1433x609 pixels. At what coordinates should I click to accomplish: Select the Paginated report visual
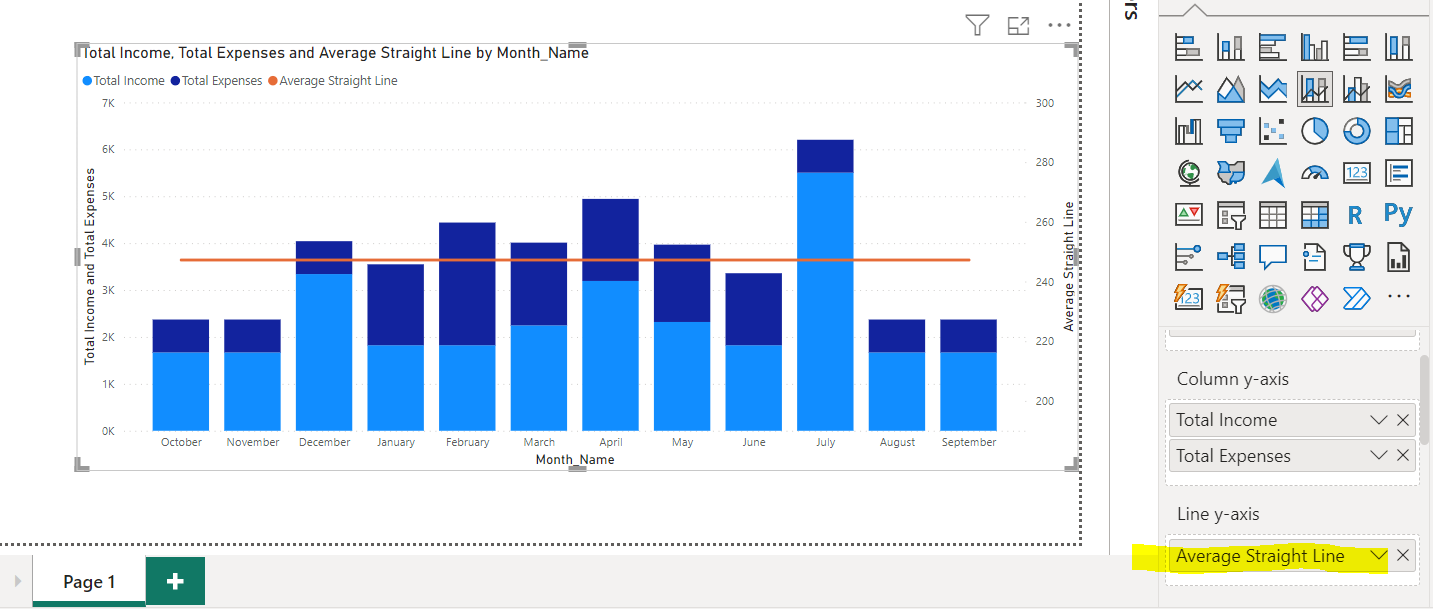pyautogui.click(x=1398, y=256)
